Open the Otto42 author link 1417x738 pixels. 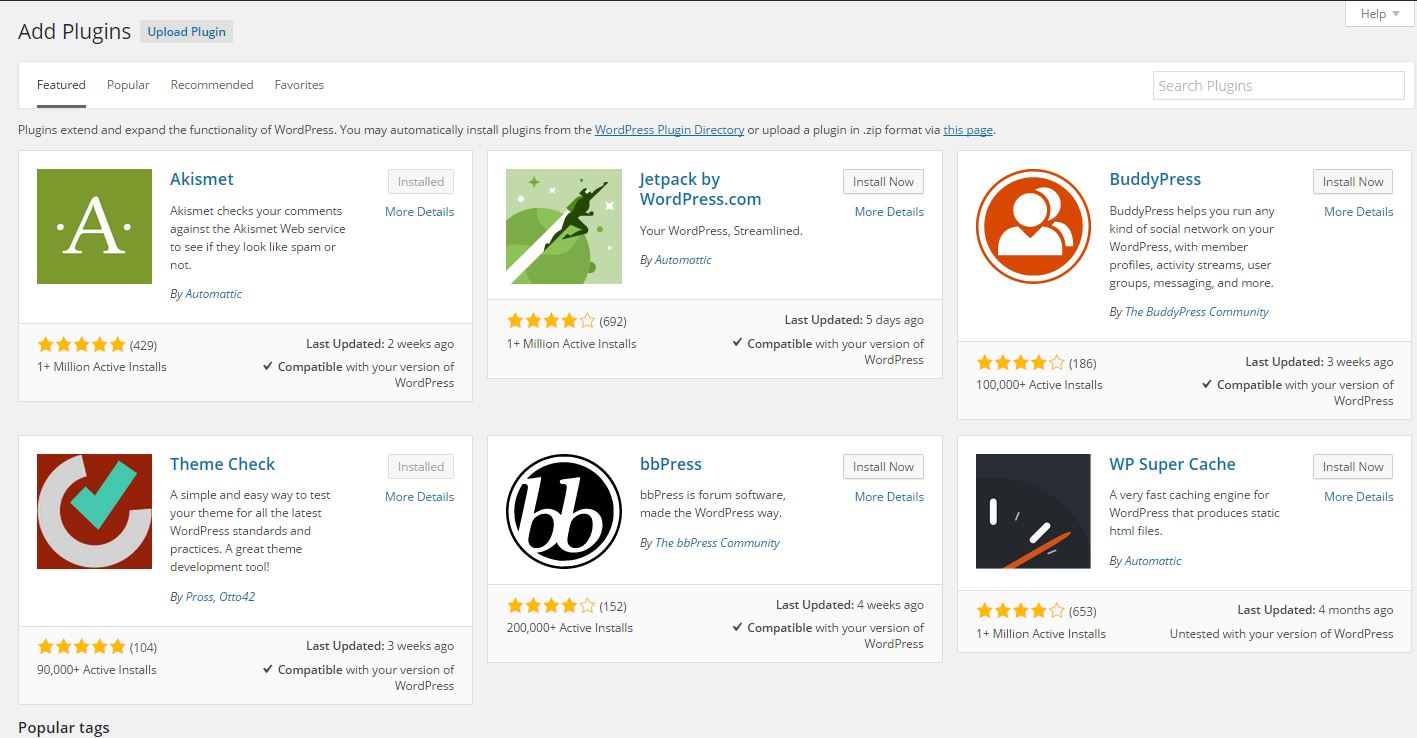(239, 597)
